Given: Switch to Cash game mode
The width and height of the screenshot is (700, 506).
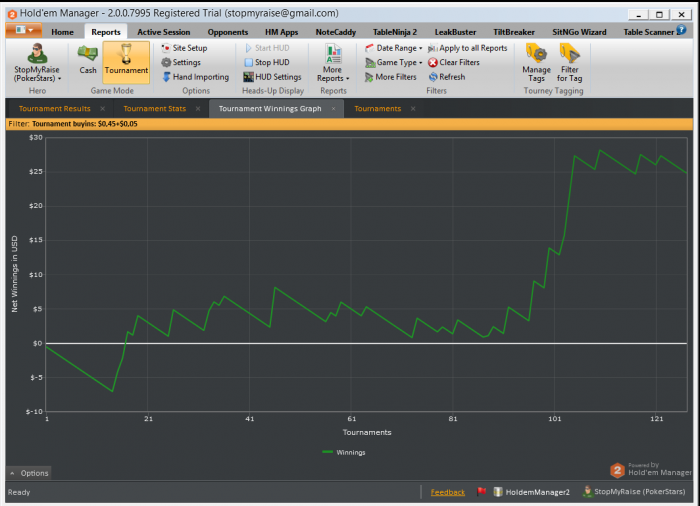Looking at the screenshot, I should pos(88,59).
